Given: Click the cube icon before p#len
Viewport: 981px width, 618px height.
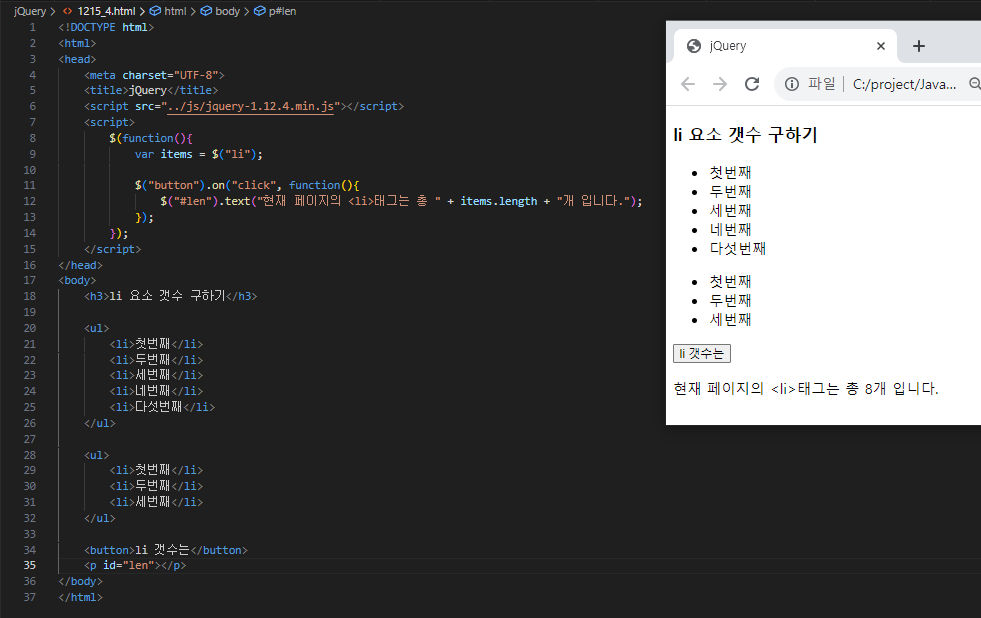Looking at the screenshot, I should point(260,11).
